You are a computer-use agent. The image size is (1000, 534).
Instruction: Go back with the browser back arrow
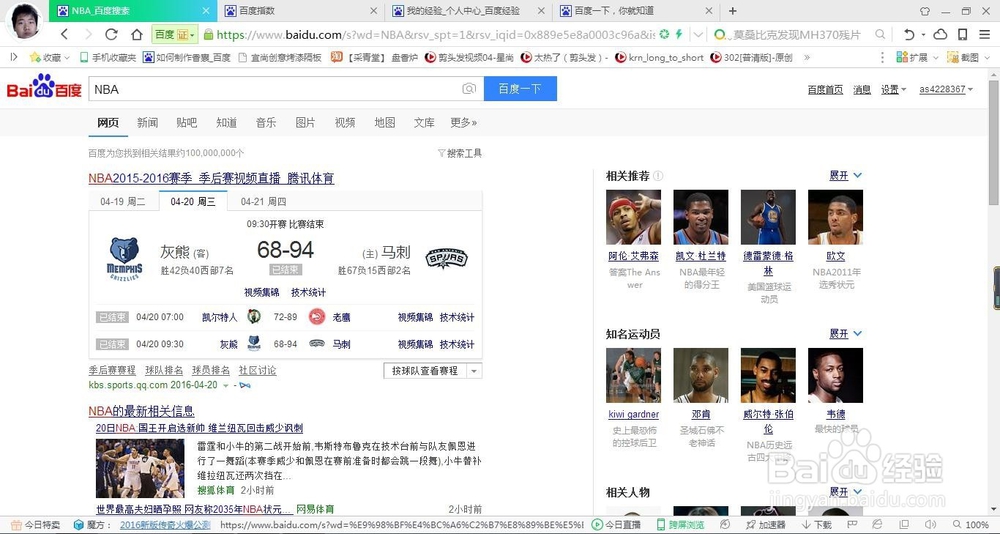(x=64, y=34)
